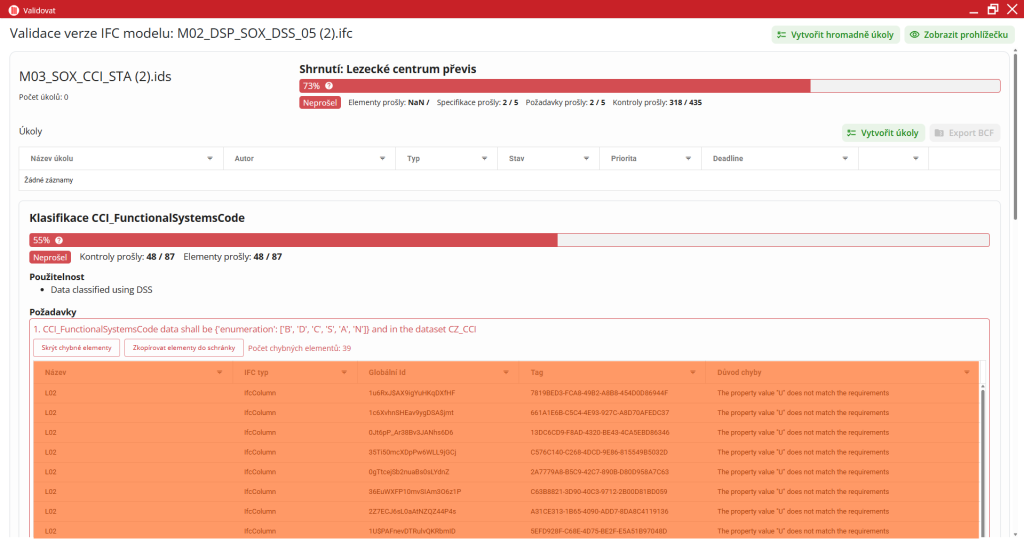Click help icon beside 55% classification progress

(x=59, y=240)
